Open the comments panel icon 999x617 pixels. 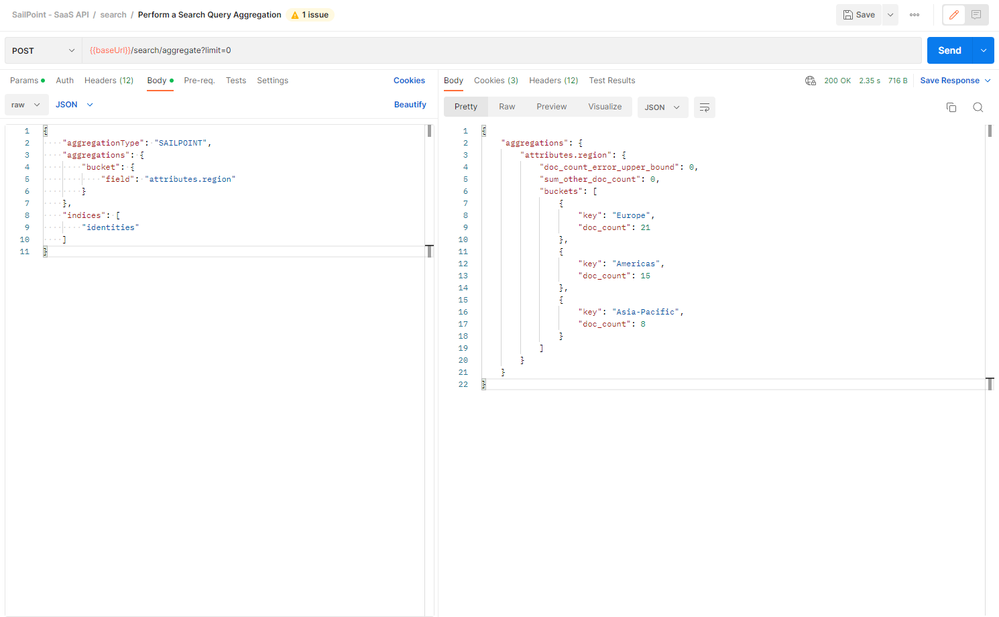[976, 15]
